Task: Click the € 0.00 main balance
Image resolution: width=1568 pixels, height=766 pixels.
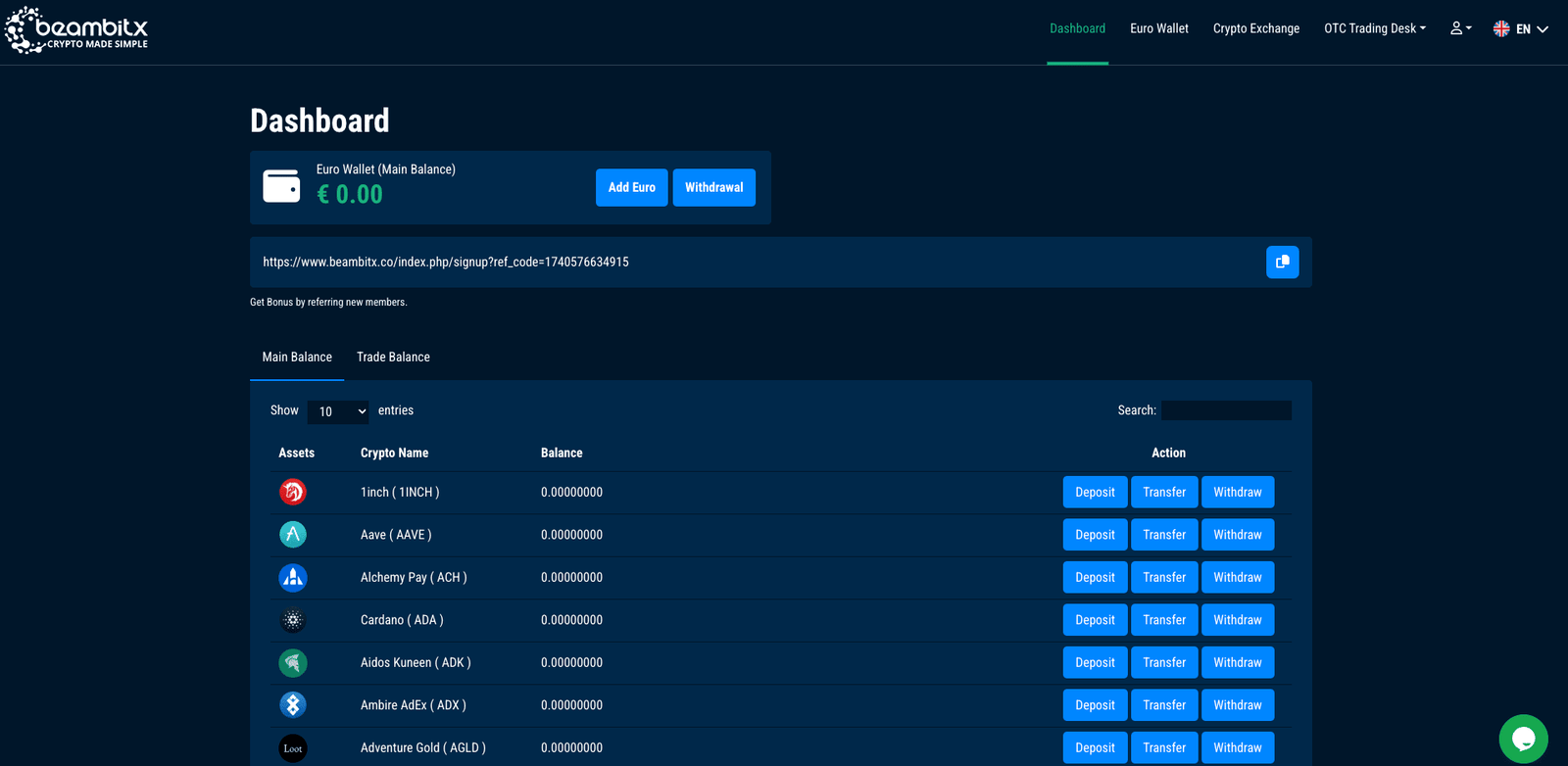Action: tap(350, 194)
